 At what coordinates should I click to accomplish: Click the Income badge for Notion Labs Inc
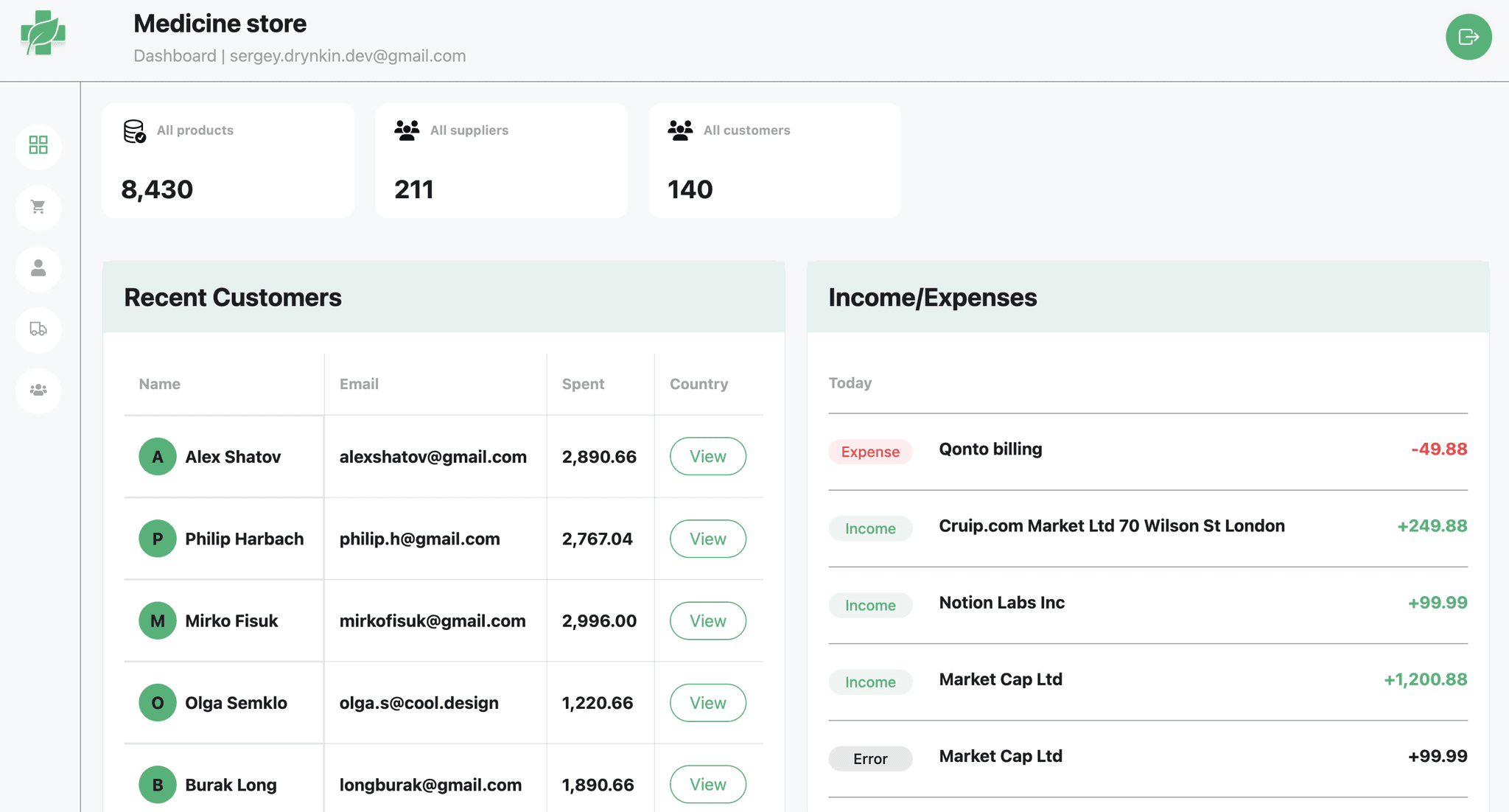[x=870, y=605]
